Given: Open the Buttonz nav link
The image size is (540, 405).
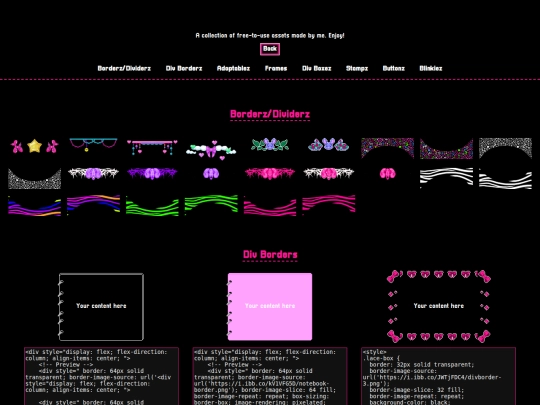Looking at the screenshot, I should tap(394, 68).
